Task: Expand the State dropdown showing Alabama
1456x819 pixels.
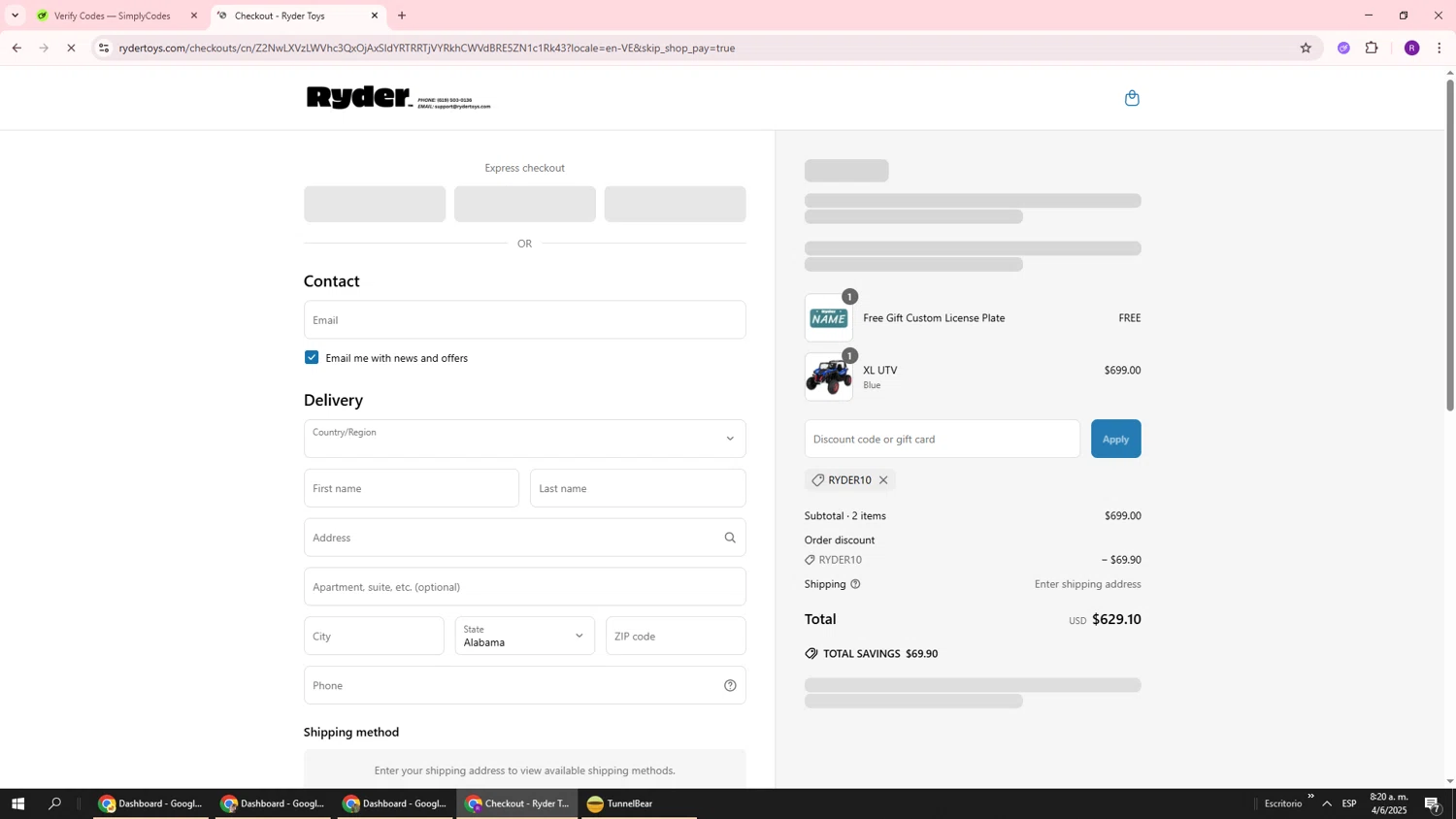Action: 525,636
